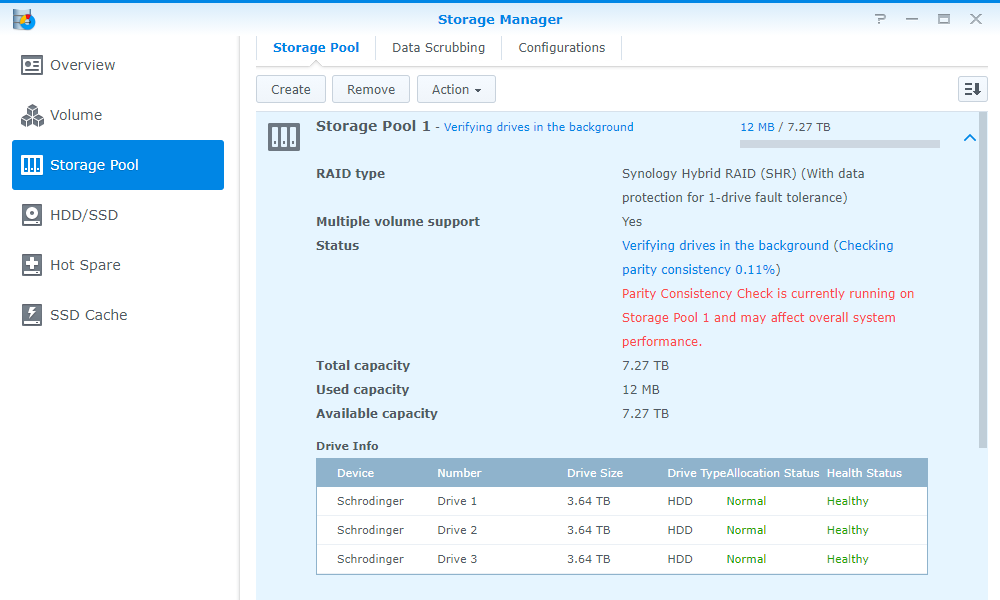Viewport: 1000px width, 600px height.
Task: Click Healthy status for Drive 3
Action: point(848,559)
